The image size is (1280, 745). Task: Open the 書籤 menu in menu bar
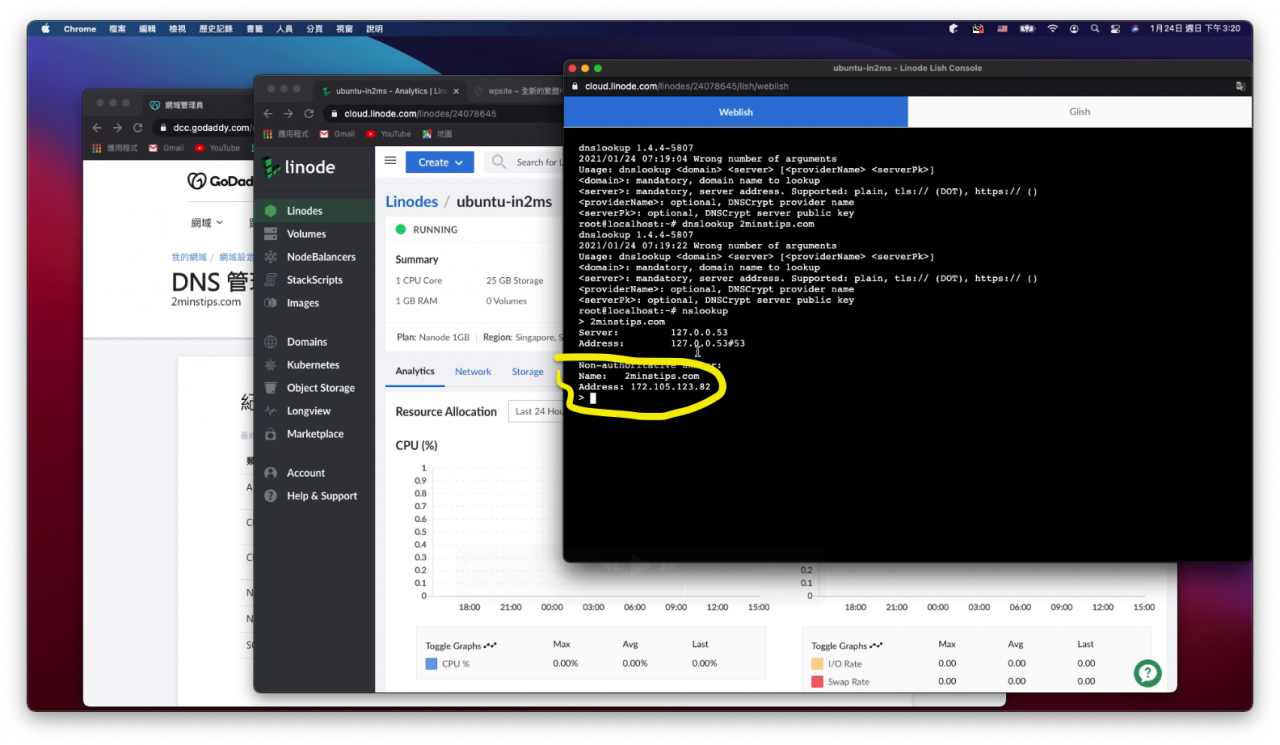255,29
